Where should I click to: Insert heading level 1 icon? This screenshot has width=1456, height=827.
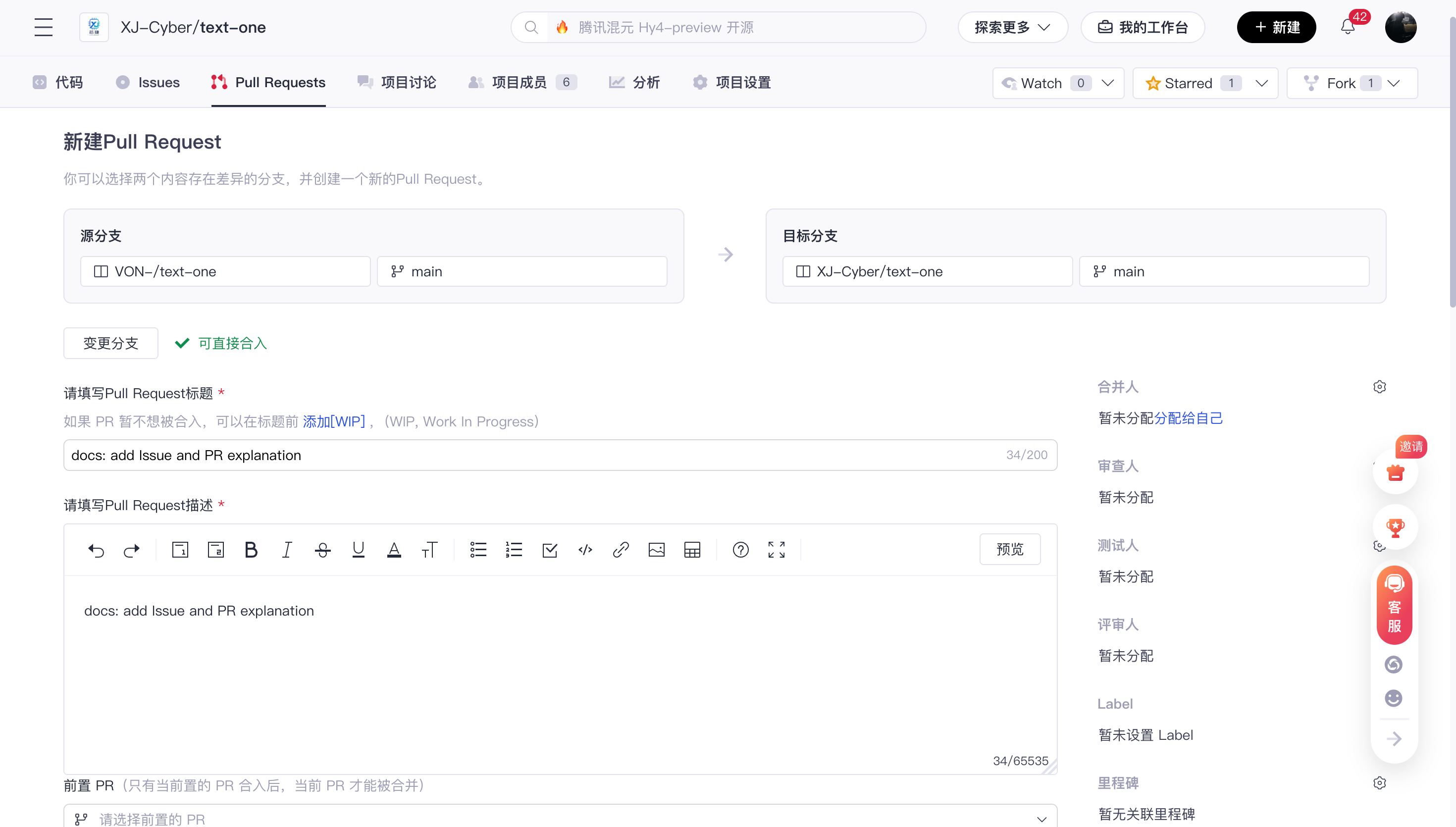[180, 550]
